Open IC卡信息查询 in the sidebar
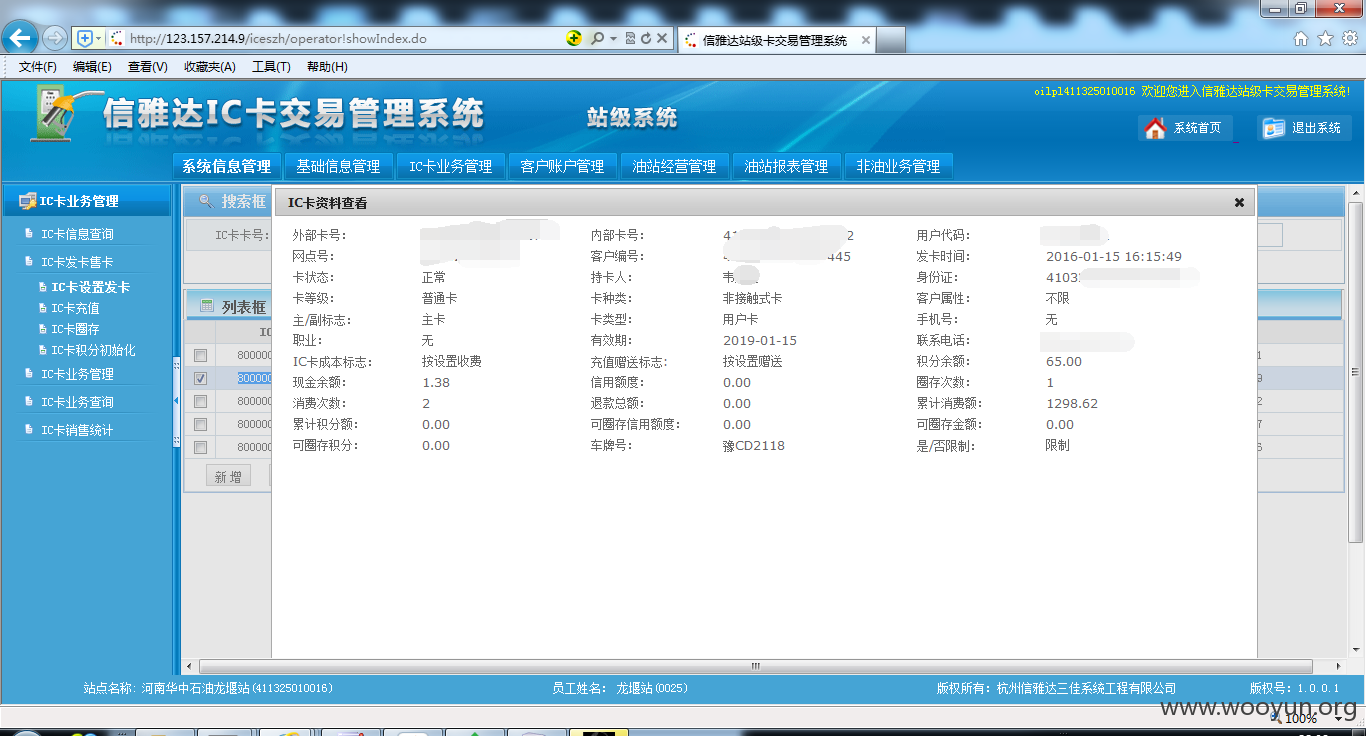Screen dimensions: 1366x736 [x=77, y=234]
